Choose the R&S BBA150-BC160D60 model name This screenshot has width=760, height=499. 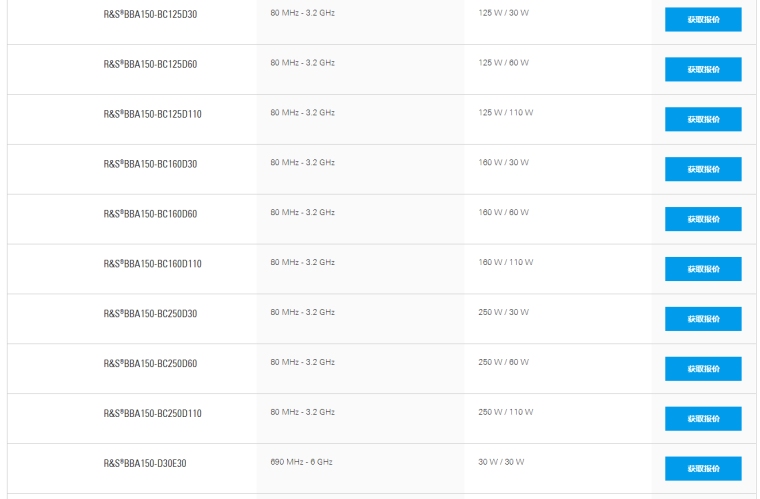click(x=150, y=214)
